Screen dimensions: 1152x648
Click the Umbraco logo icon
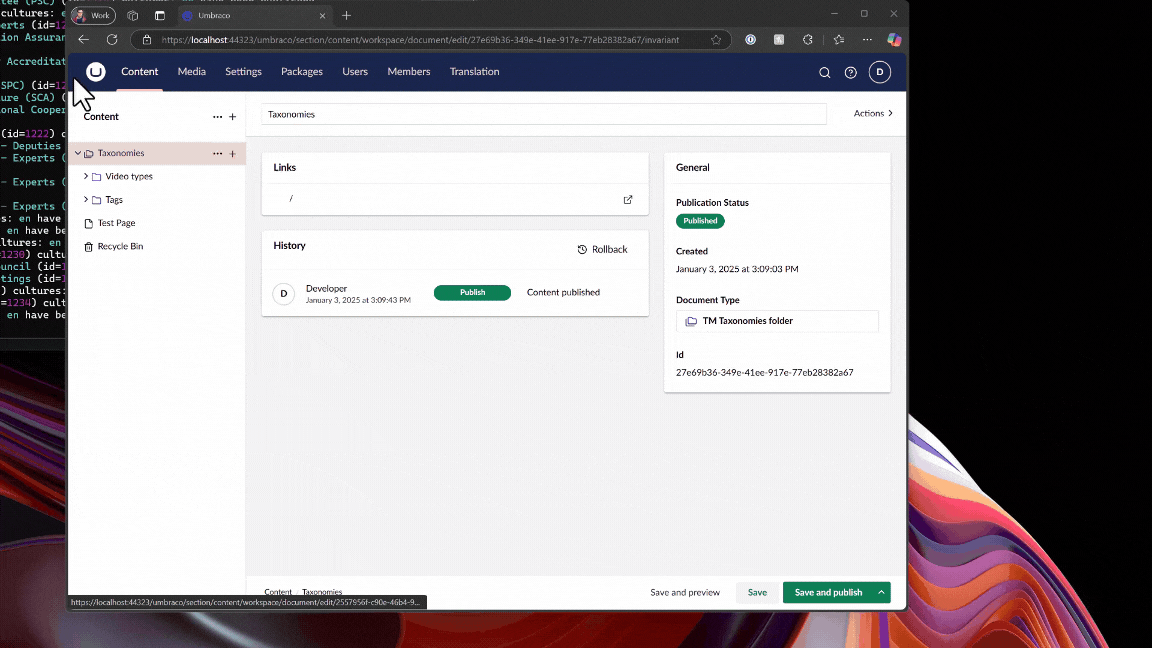point(96,72)
